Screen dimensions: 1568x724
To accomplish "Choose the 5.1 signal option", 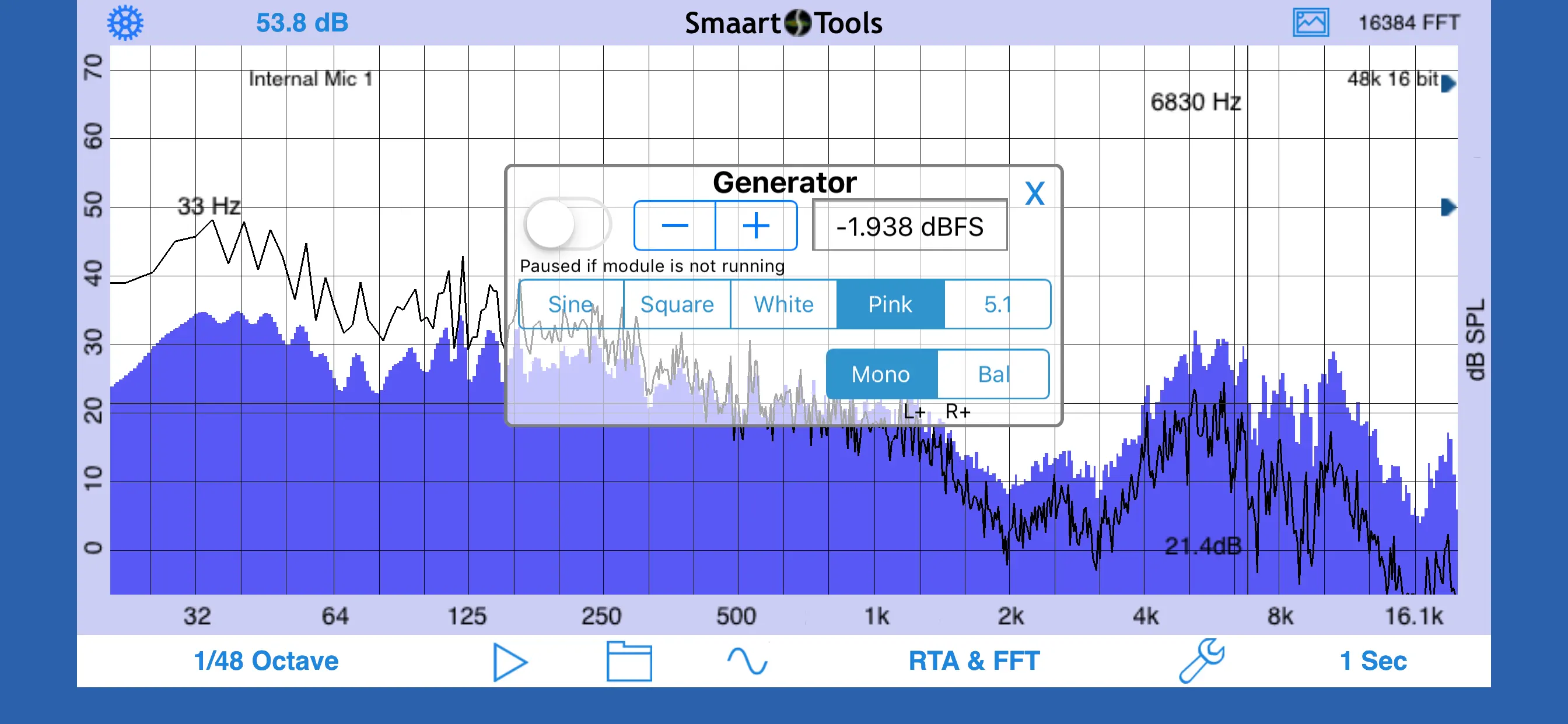I will [x=998, y=304].
